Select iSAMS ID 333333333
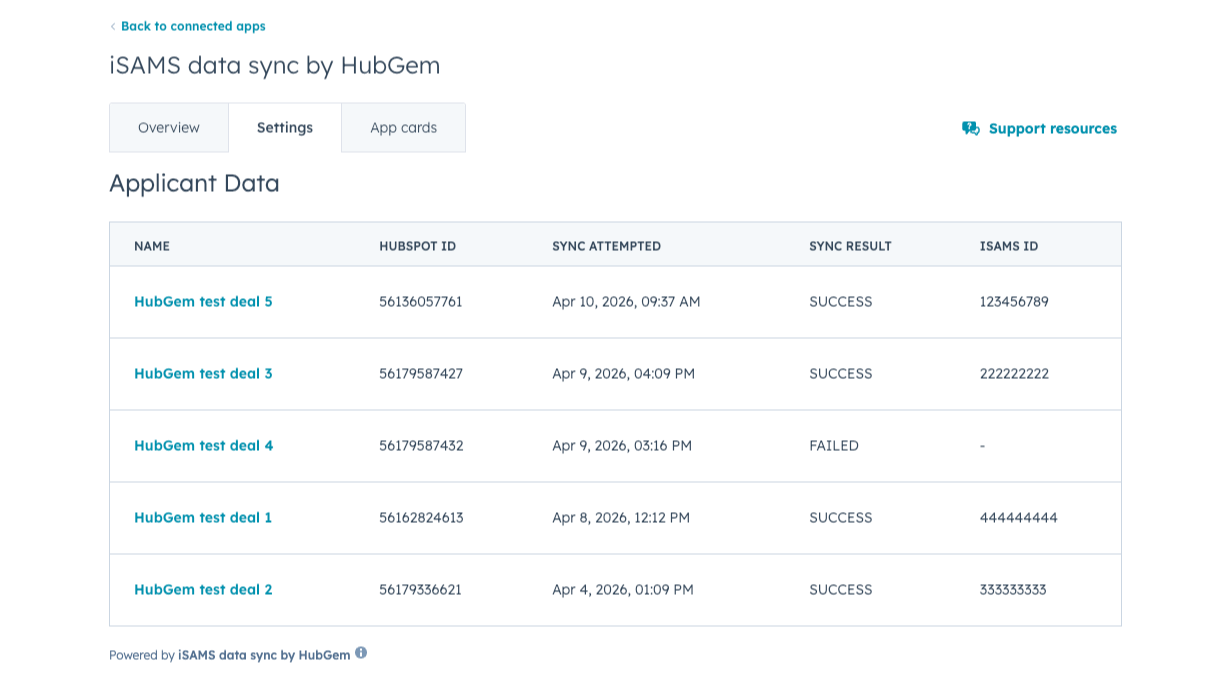Screen dimensions: 1232x693 tap(1013, 589)
